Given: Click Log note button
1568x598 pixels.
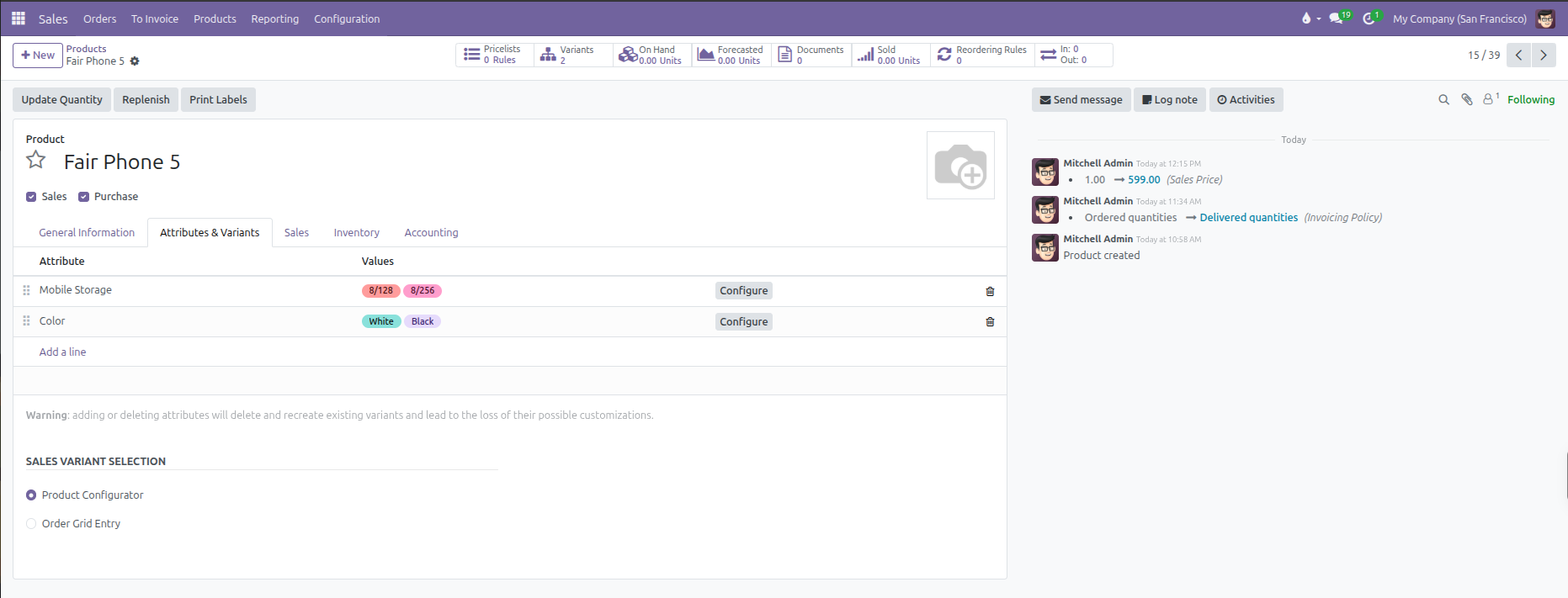Looking at the screenshot, I should click(1170, 99).
